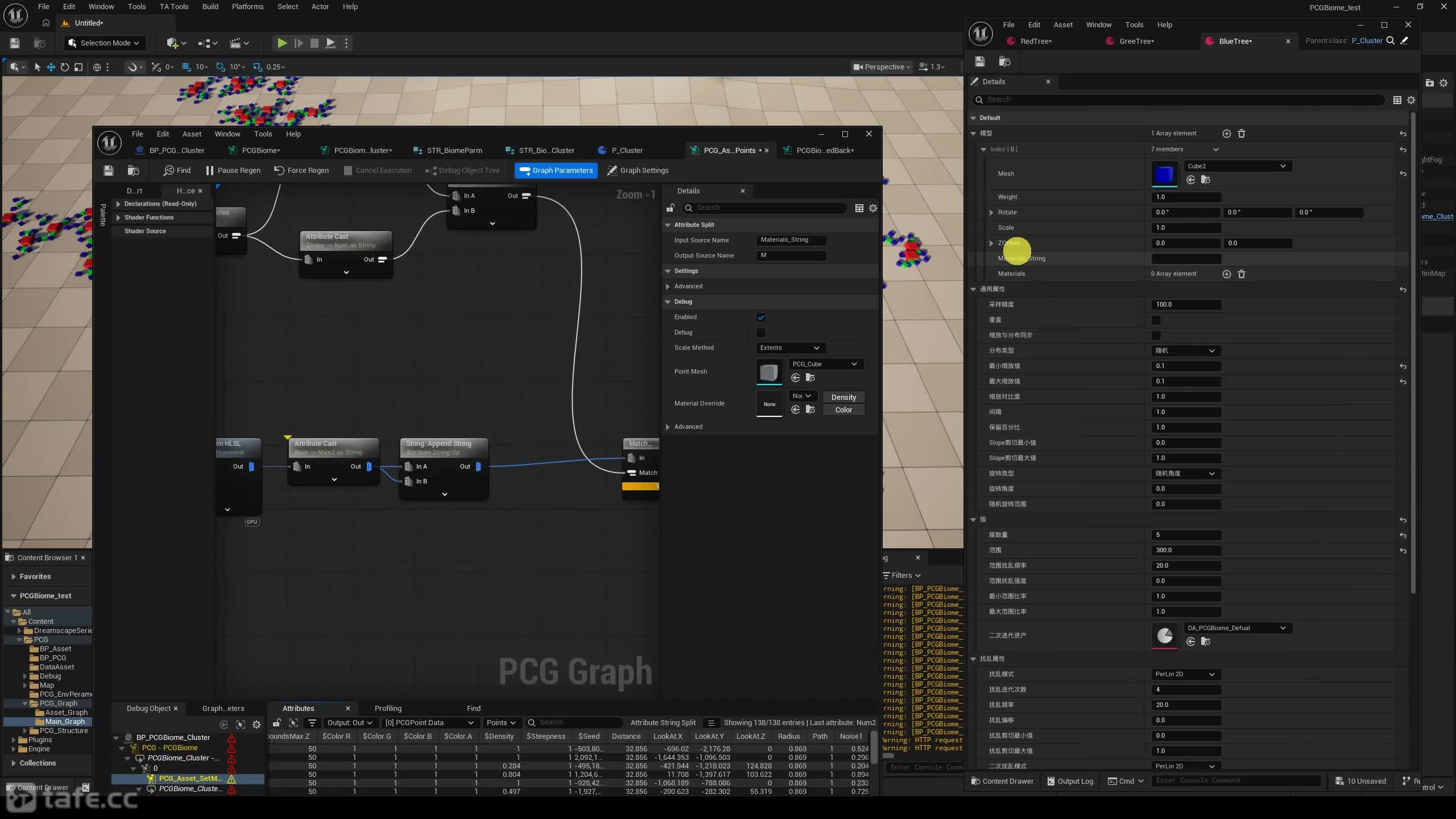The width and height of the screenshot is (1456, 819).
Task: Toggle the 缩放与分布同步 checkbox
Action: point(1156,336)
